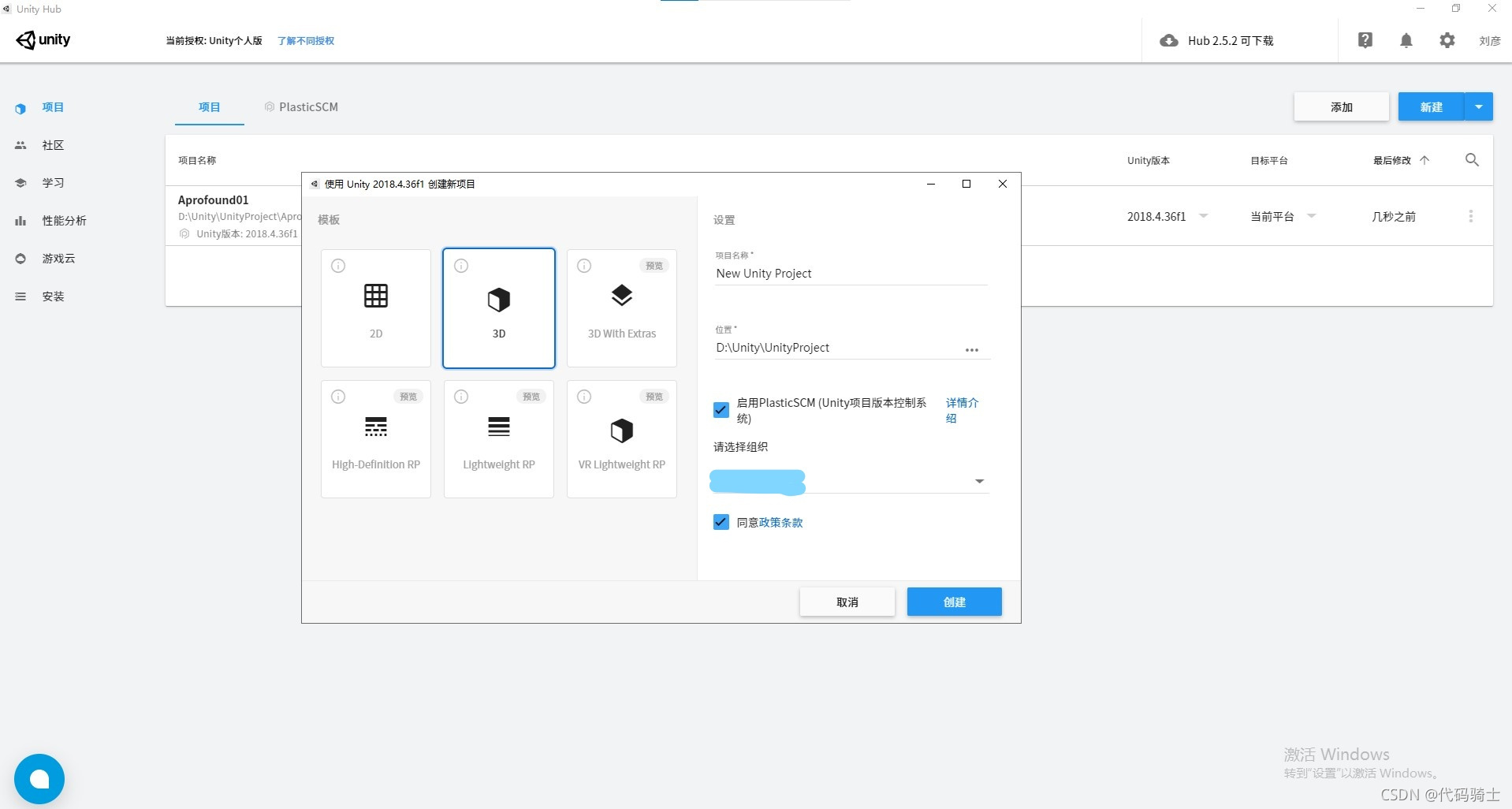Open info icon on Lightweight RP

(x=461, y=397)
